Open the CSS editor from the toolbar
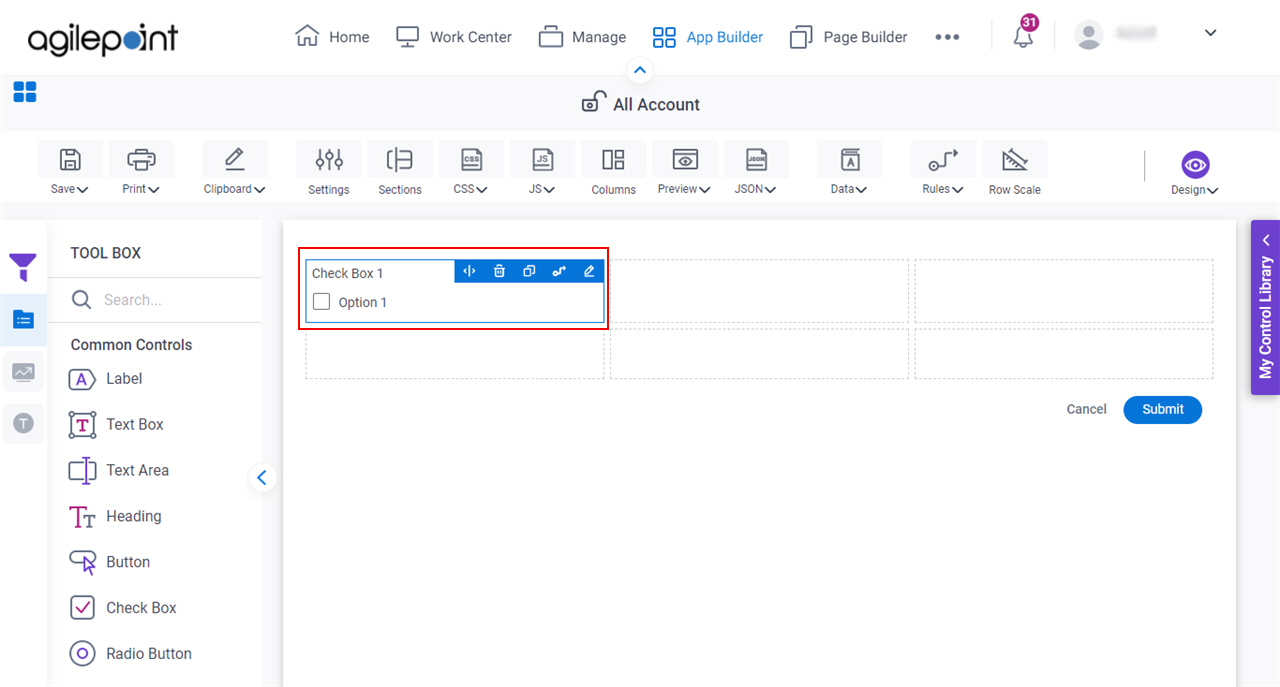The image size is (1280, 687). (x=470, y=168)
